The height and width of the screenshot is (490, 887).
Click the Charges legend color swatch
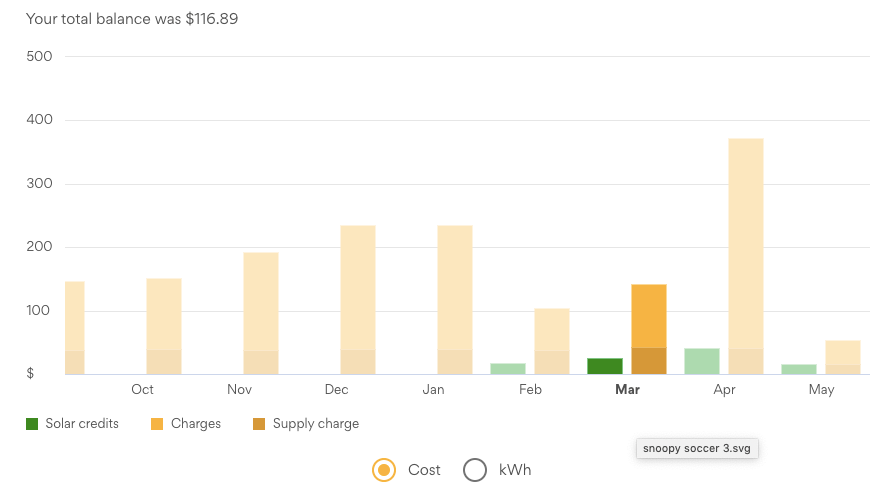(158, 424)
